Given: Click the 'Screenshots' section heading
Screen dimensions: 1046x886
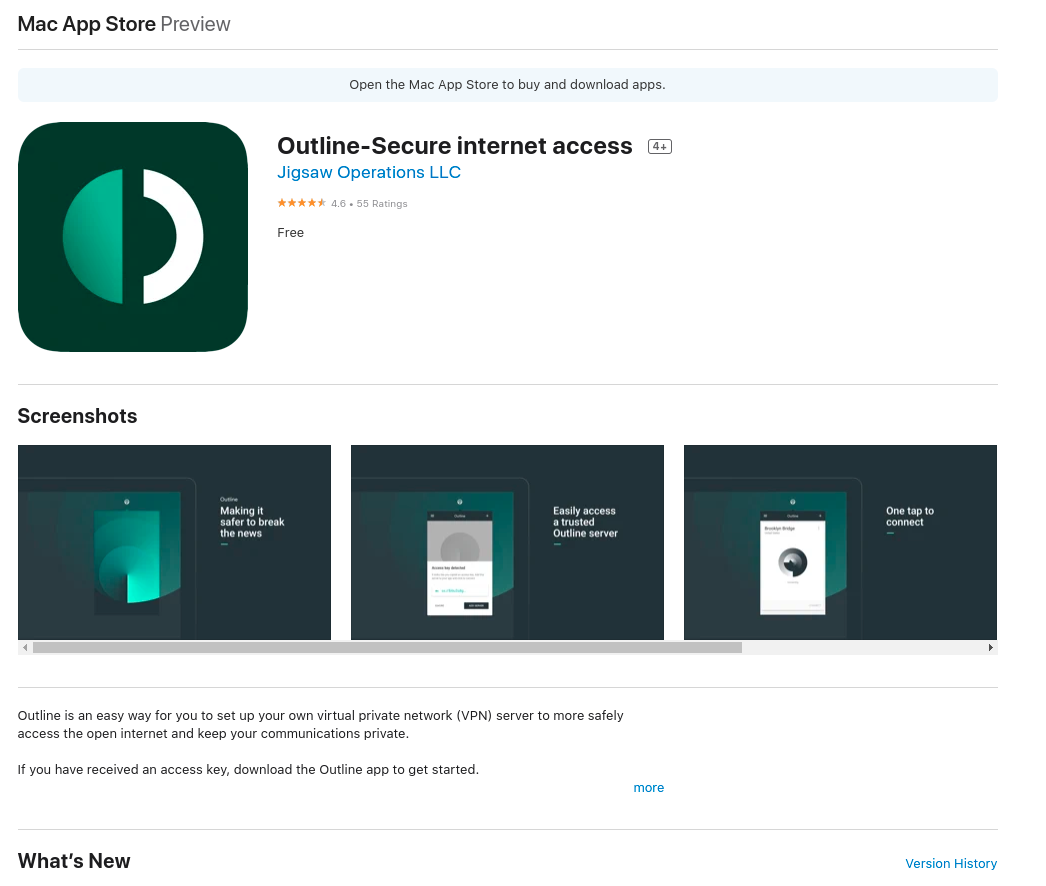Looking at the screenshot, I should (x=77, y=416).
